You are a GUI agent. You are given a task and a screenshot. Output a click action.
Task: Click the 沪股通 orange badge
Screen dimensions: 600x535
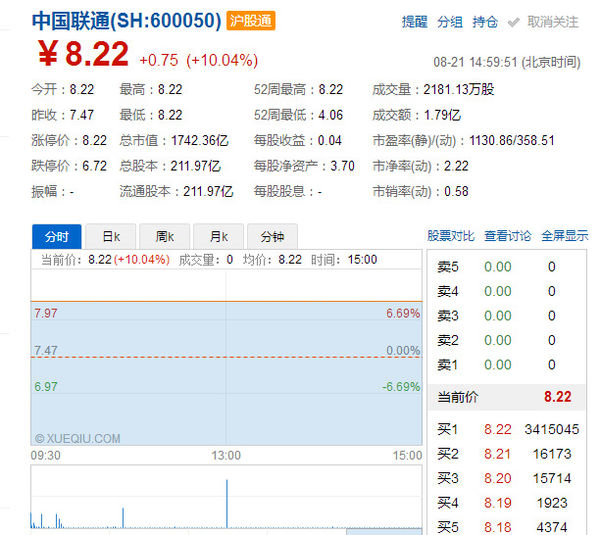[251, 21]
